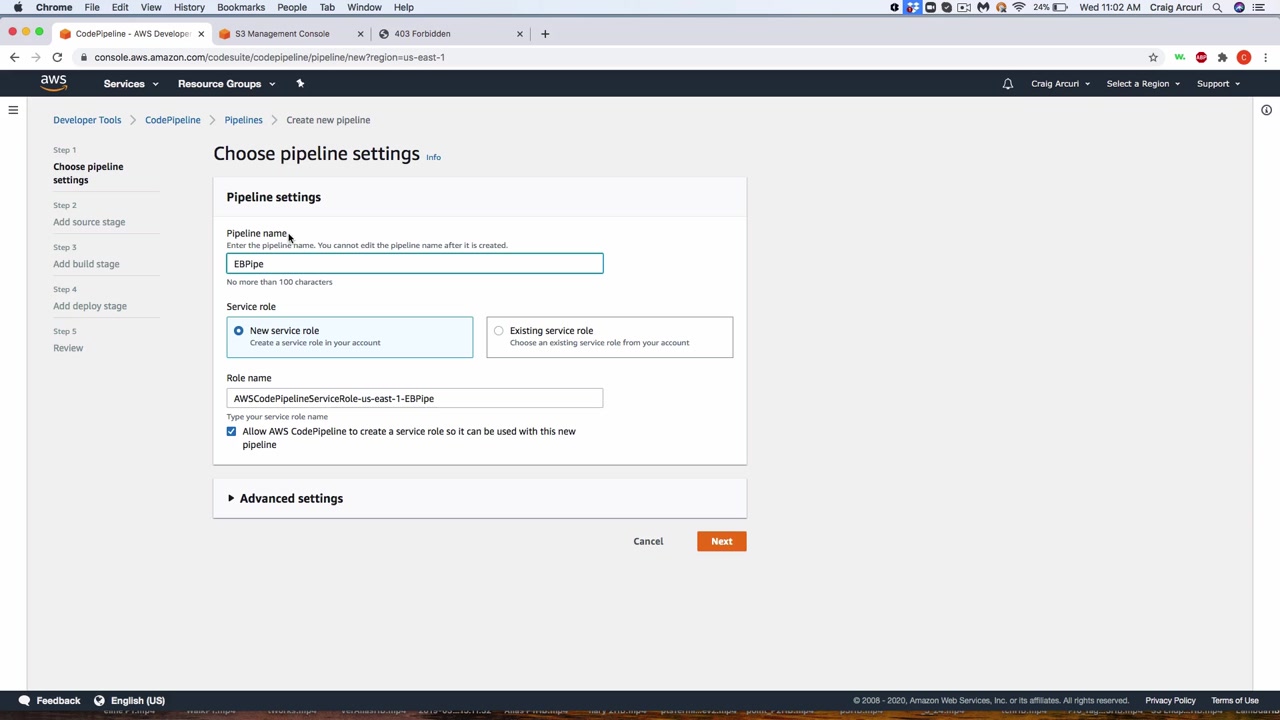This screenshot has width=1280, height=720.
Task: Expand Advanced settings section
Action: [285, 498]
